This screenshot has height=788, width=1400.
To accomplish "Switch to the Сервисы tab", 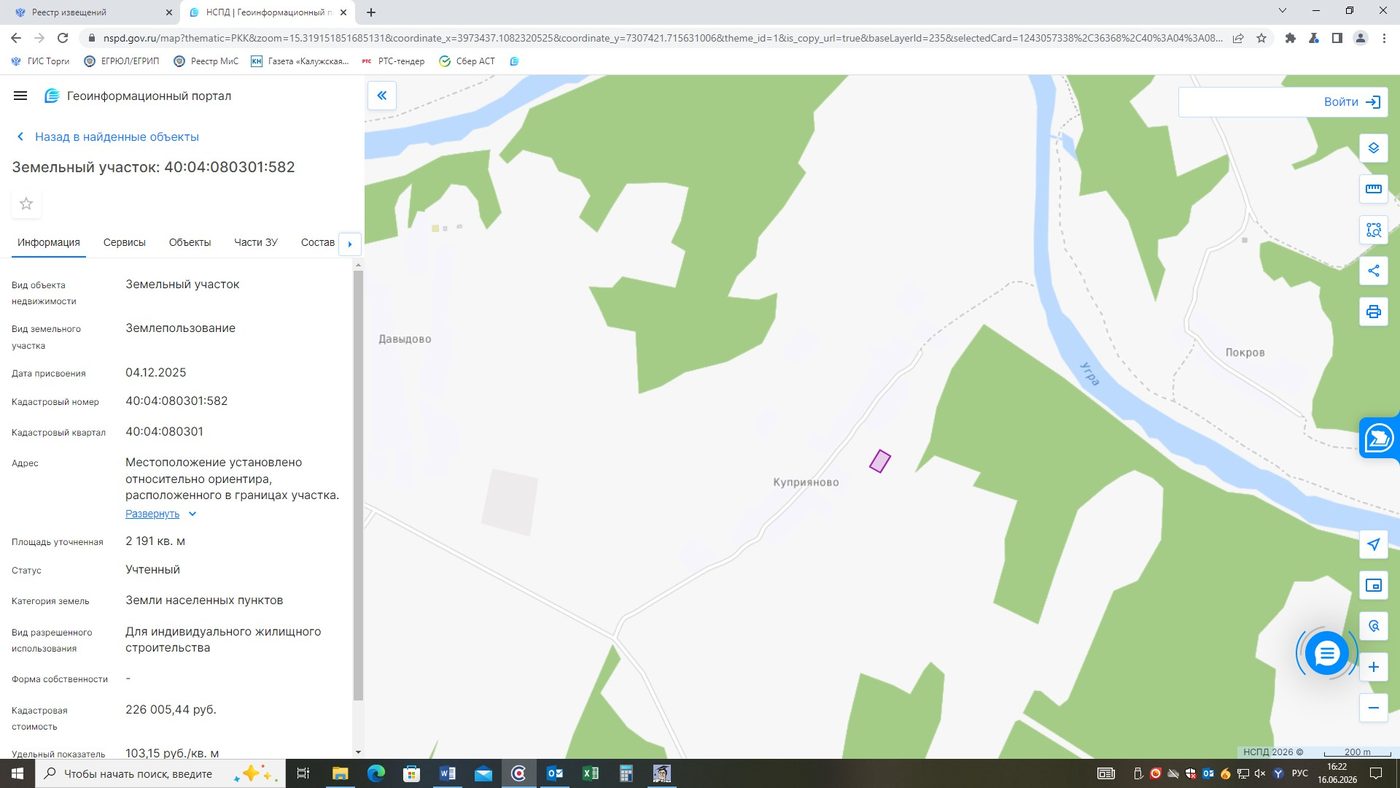I will (x=124, y=243).
